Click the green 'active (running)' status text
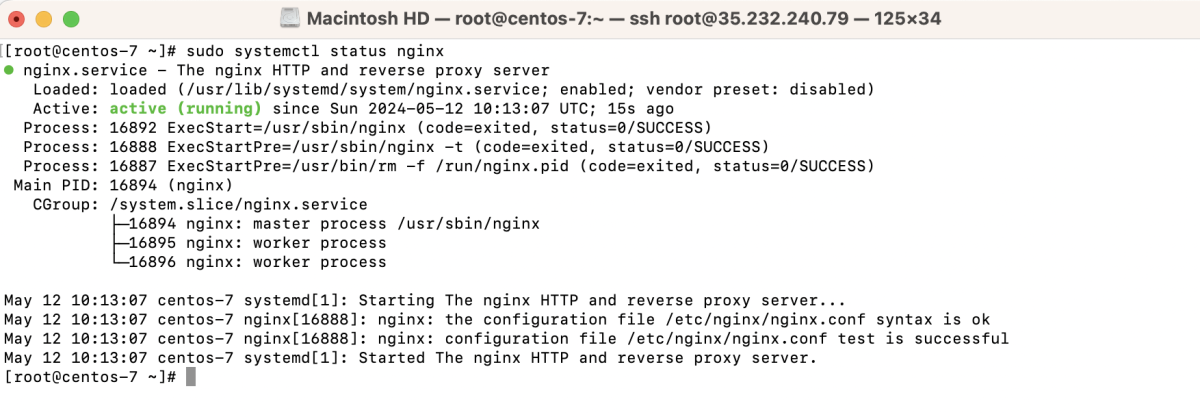1200x419 pixels. click(185, 108)
